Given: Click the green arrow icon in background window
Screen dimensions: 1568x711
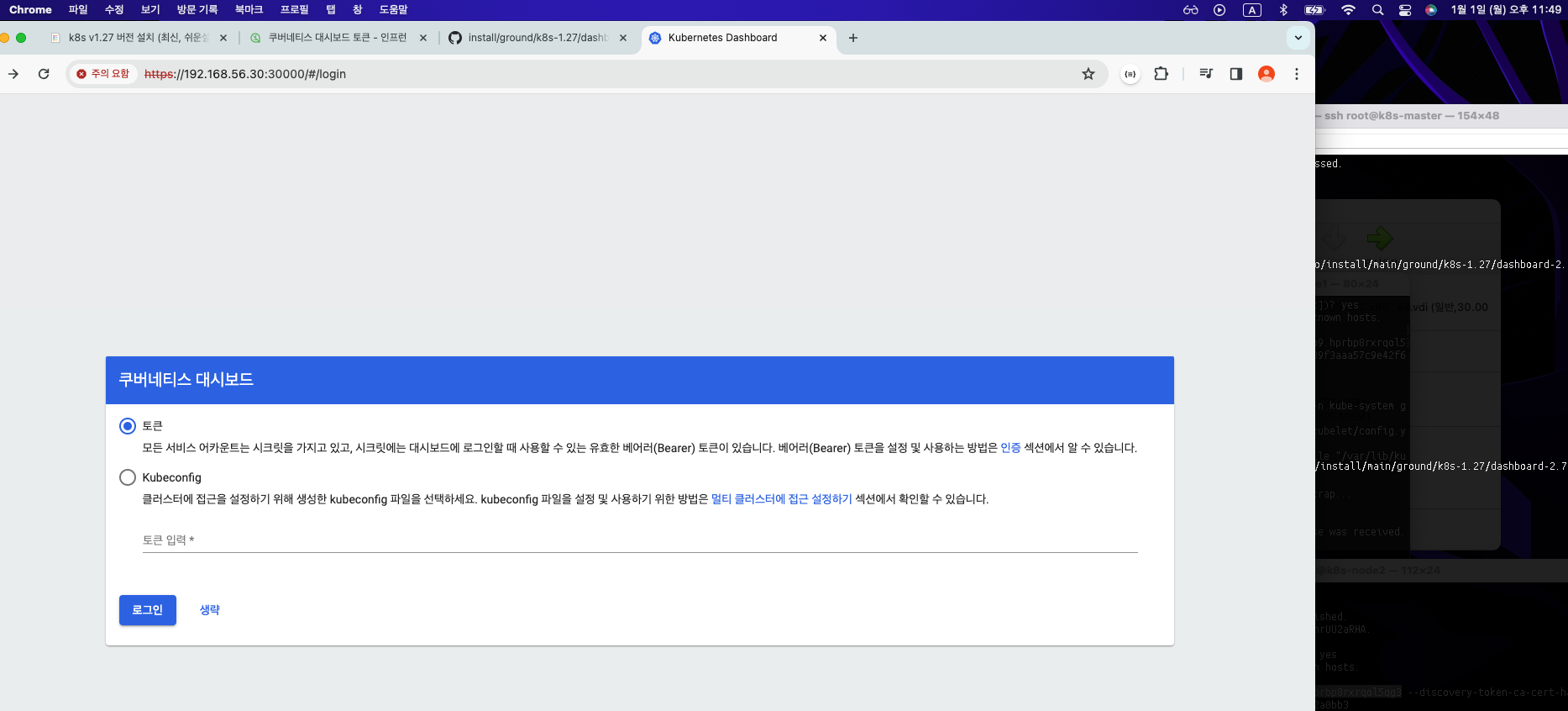Looking at the screenshot, I should [x=1380, y=239].
